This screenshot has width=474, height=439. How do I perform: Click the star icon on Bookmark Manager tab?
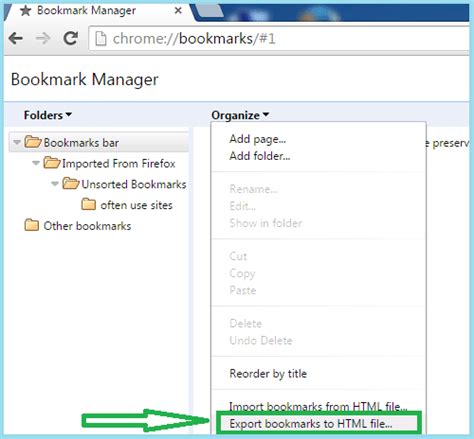point(26,11)
